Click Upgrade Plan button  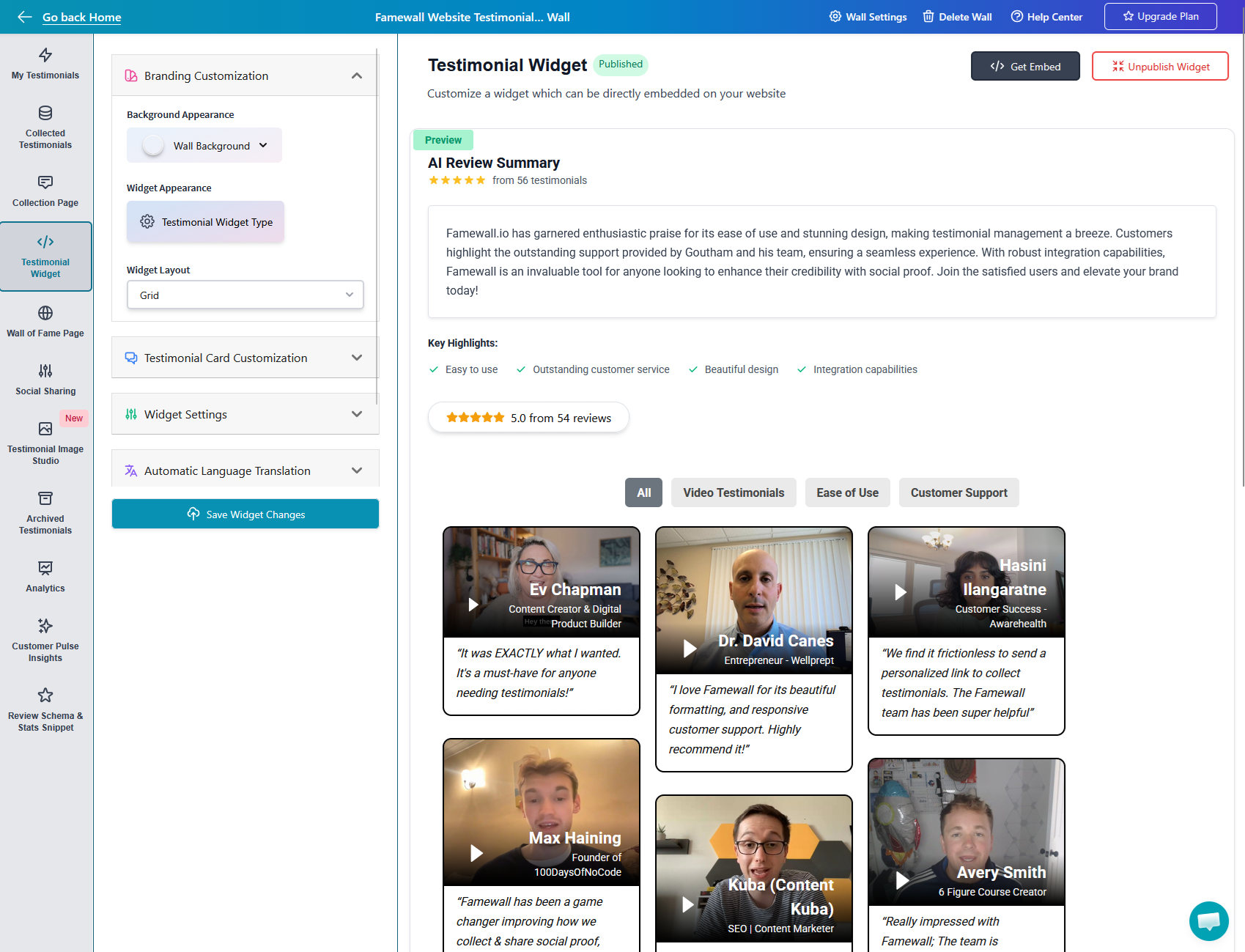pyautogui.click(x=1161, y=16)
